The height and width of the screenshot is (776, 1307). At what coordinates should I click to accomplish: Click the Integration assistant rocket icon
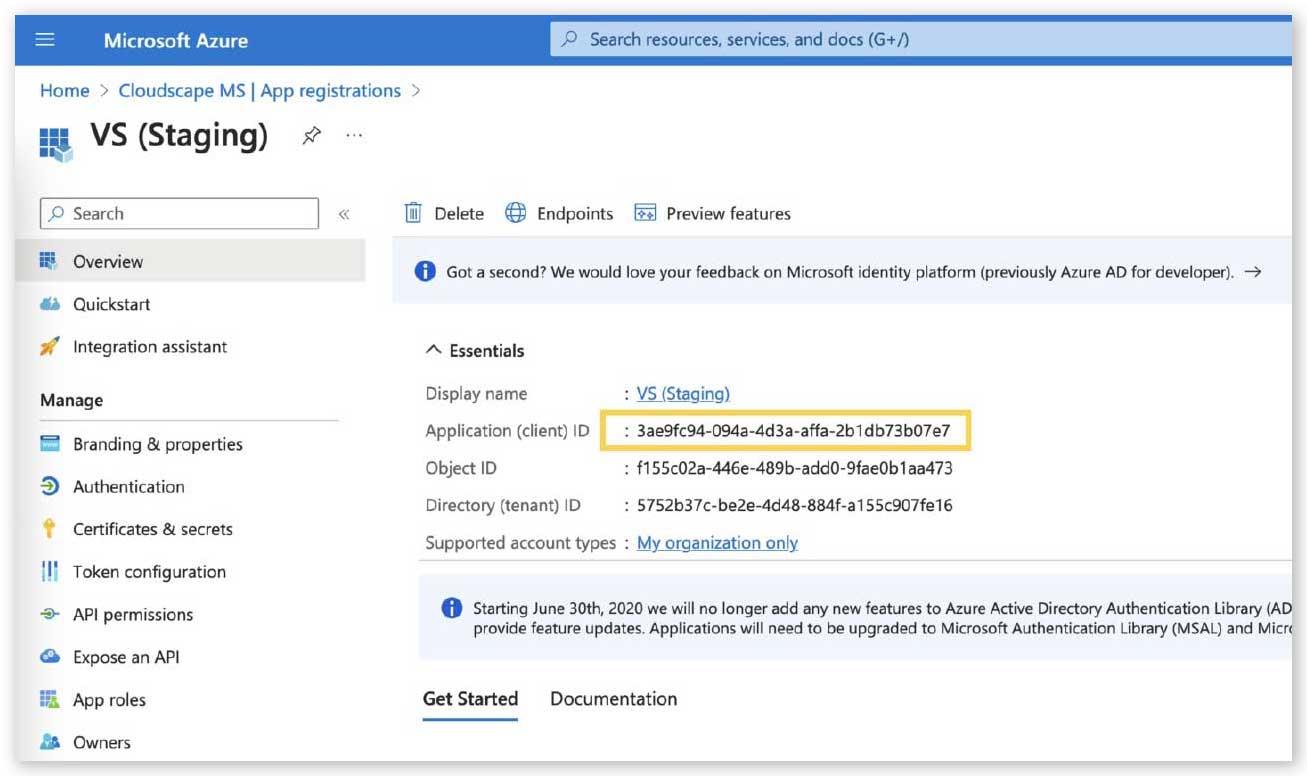tap(49, 347)
